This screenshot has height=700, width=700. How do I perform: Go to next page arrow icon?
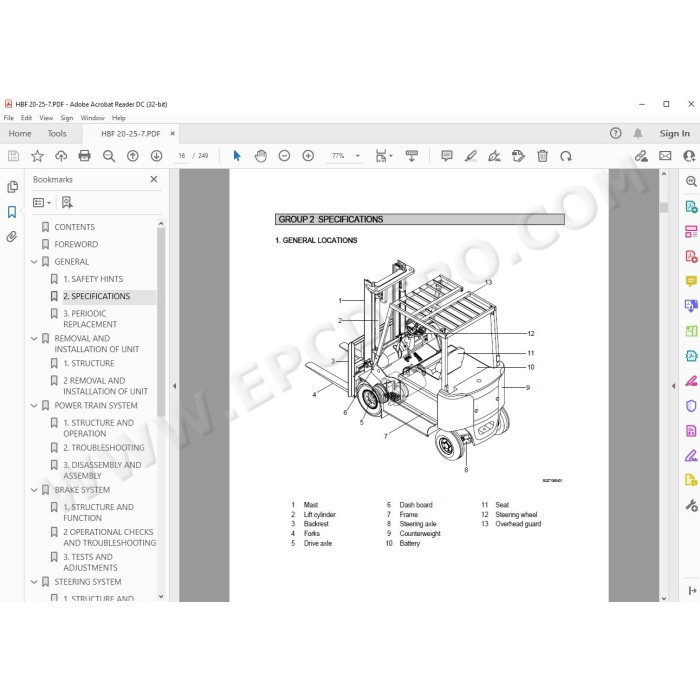(156, 156)
